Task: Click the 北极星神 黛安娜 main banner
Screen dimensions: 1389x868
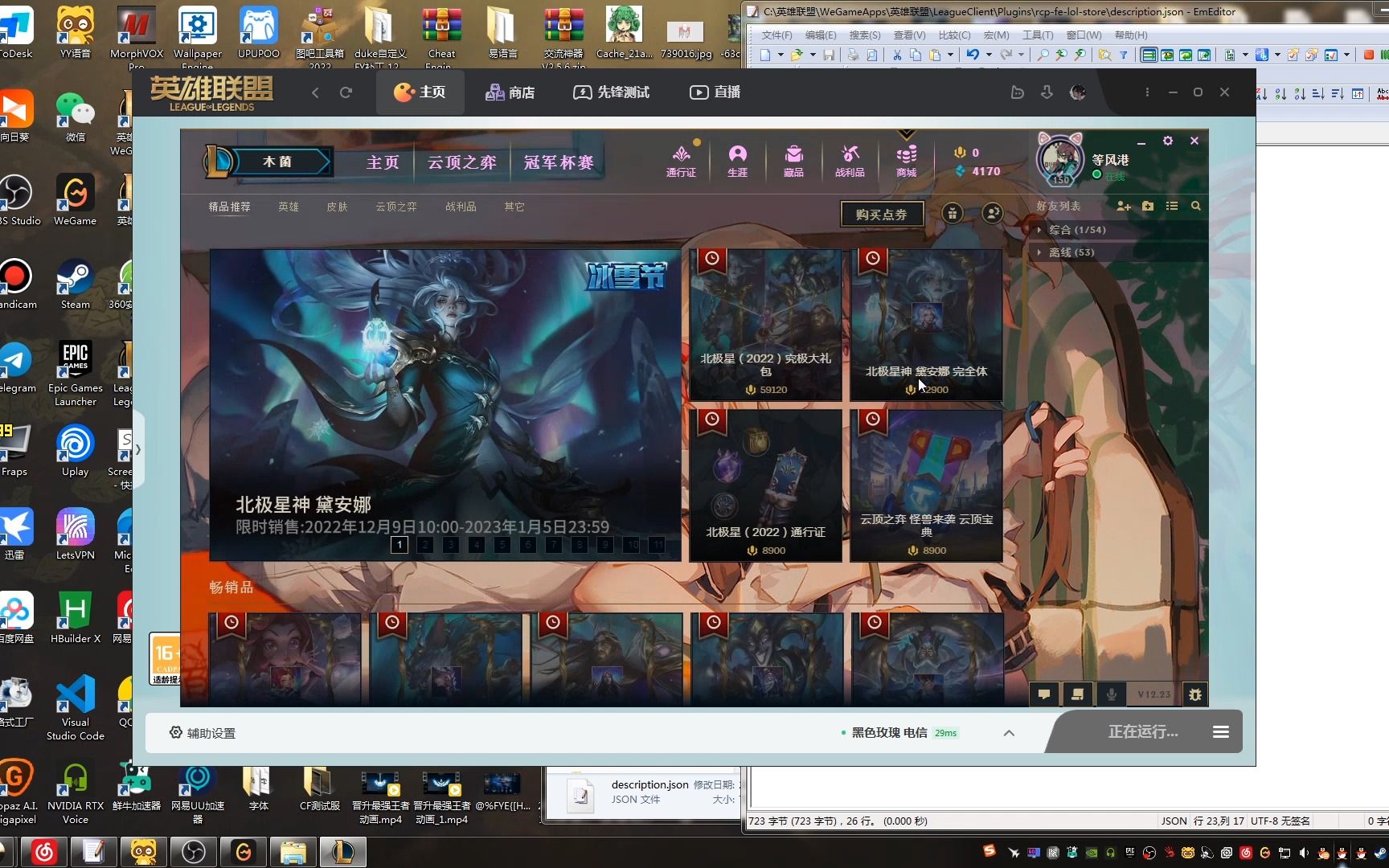Action: click(445, 405)
